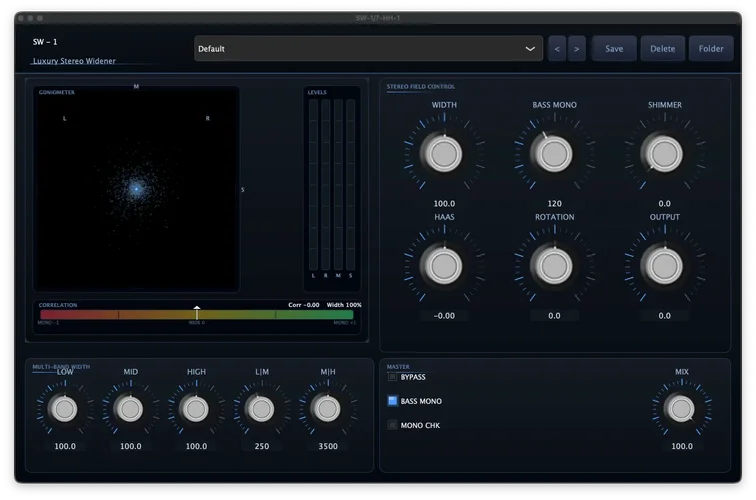
Task: Click the MID value 100.0
Action: (130, 446)
